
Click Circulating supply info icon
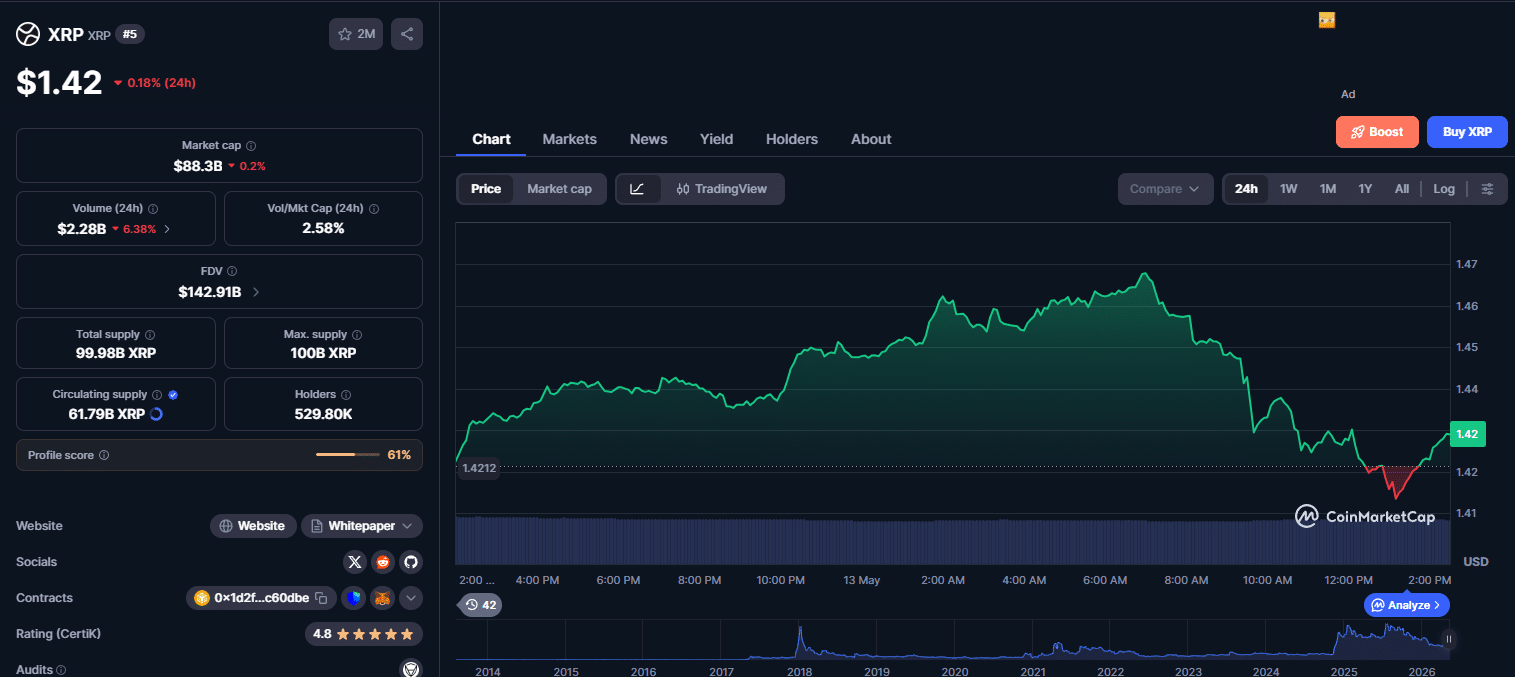point(157,395)
